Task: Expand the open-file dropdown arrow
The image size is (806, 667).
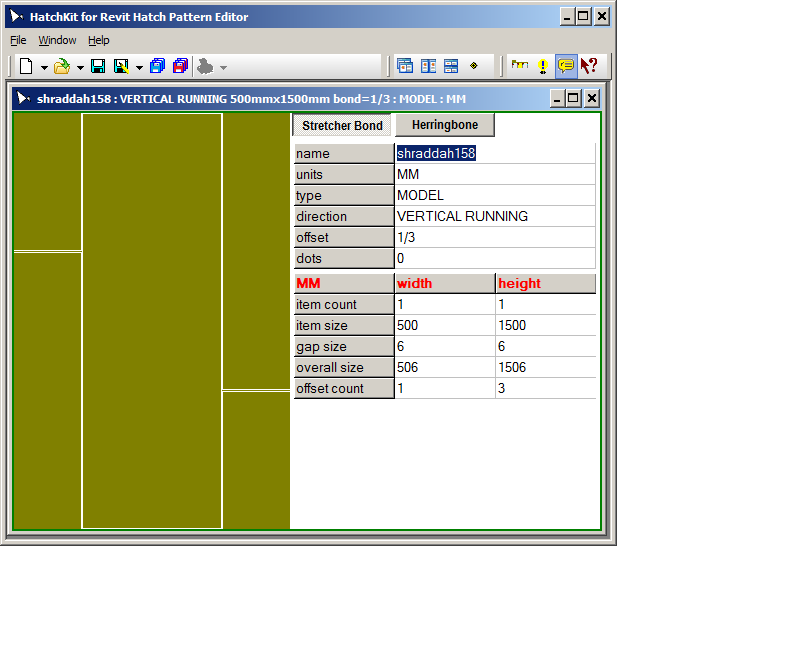Action: 80,67
